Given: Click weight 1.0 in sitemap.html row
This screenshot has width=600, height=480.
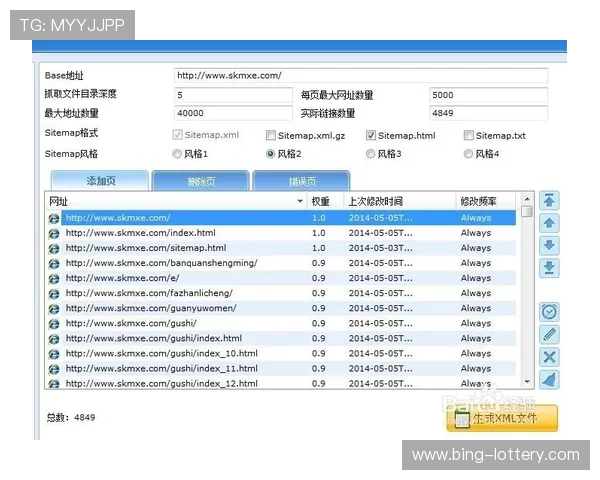Looking at the screenshot, I should pyautogui.click(x=318, y=248).
